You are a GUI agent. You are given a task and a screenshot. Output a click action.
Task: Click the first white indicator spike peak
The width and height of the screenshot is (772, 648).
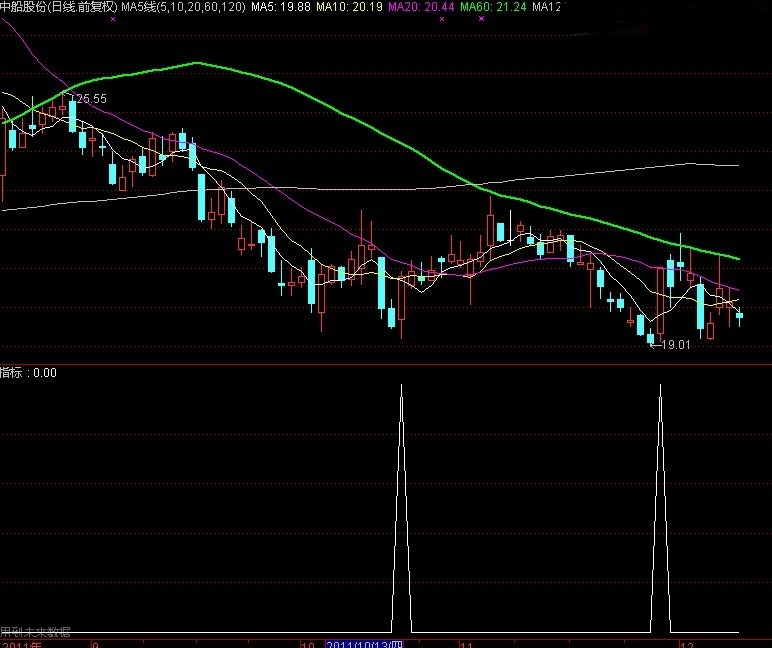click(402, 387)
